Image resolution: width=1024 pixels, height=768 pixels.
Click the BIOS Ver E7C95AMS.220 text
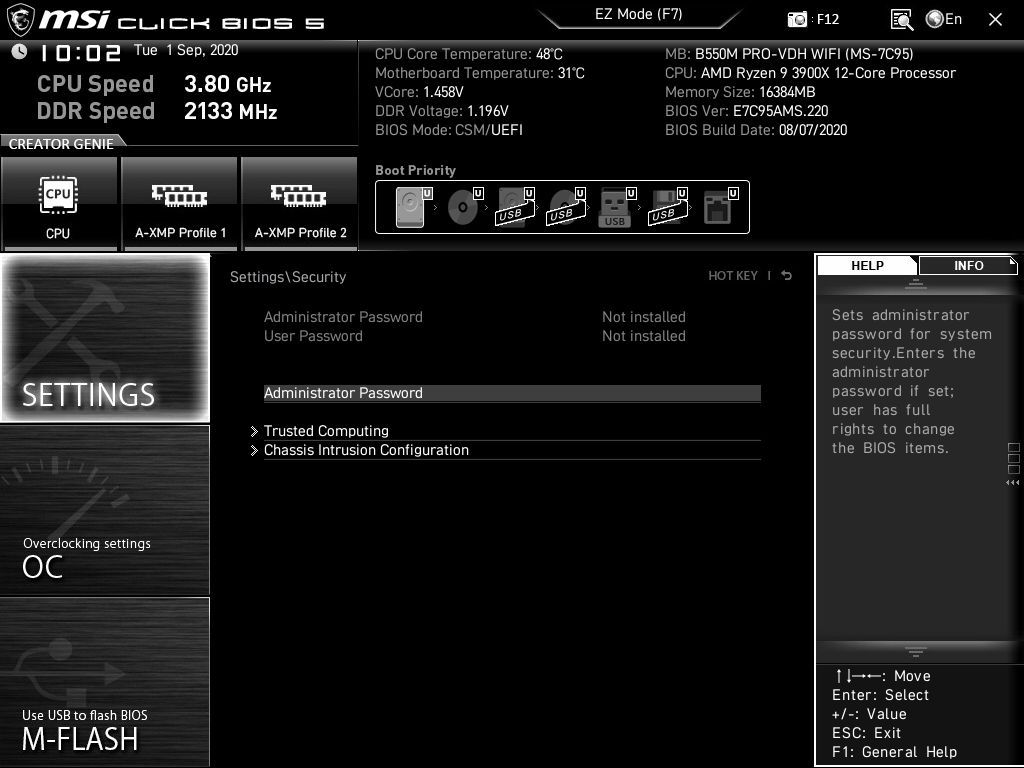click(x=746, y=111)
